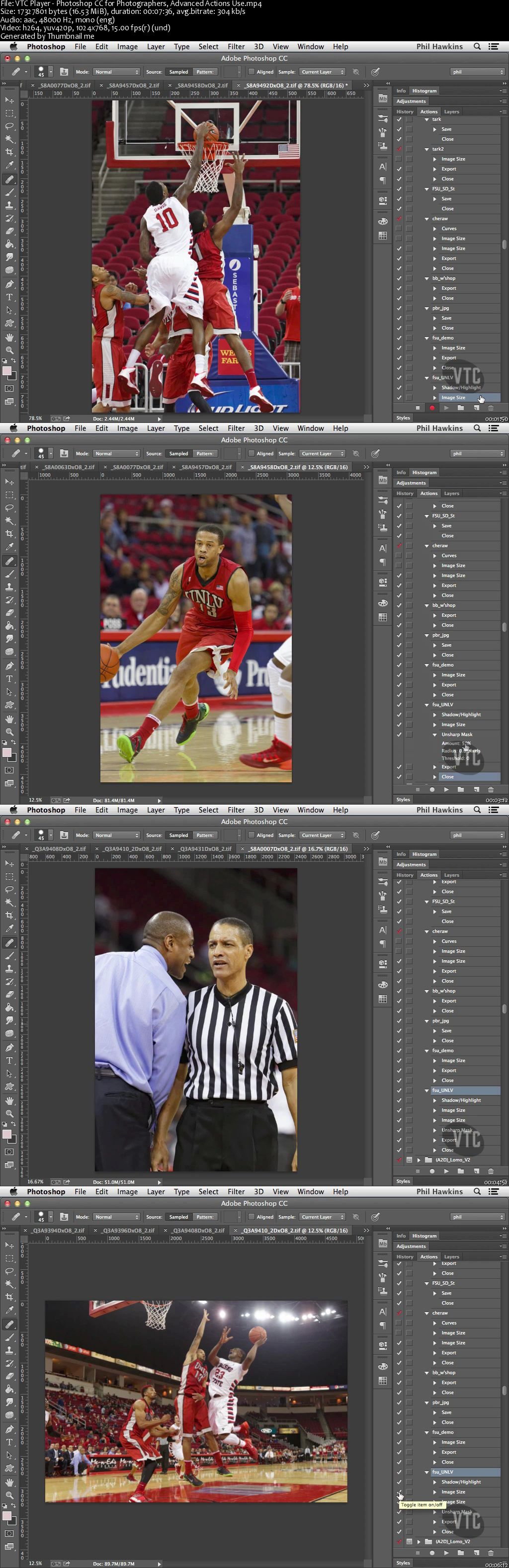This screenshot has width=509, height=1568.
Task: Toggle the dialog box icon beside (A2D)_Lomo_V2 in the referee frame
Action: point(409,1160)
